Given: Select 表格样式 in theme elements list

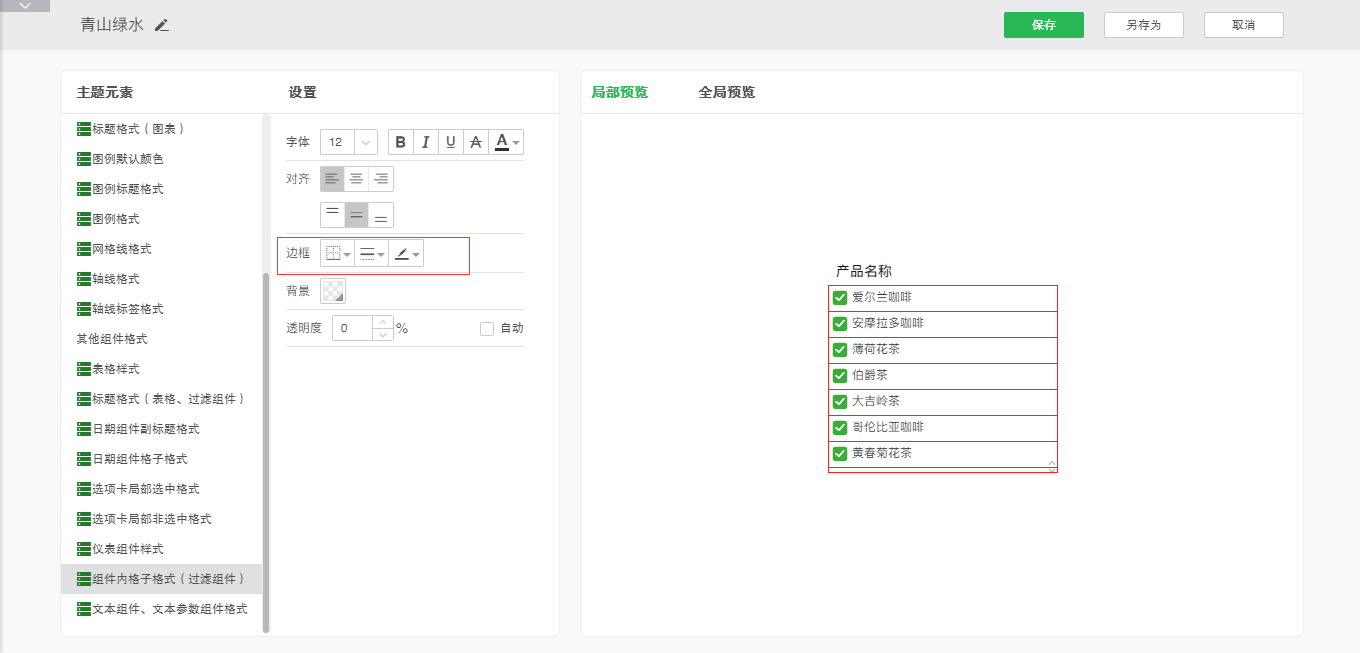Looking at the screenshot, I should pos(116,369).
